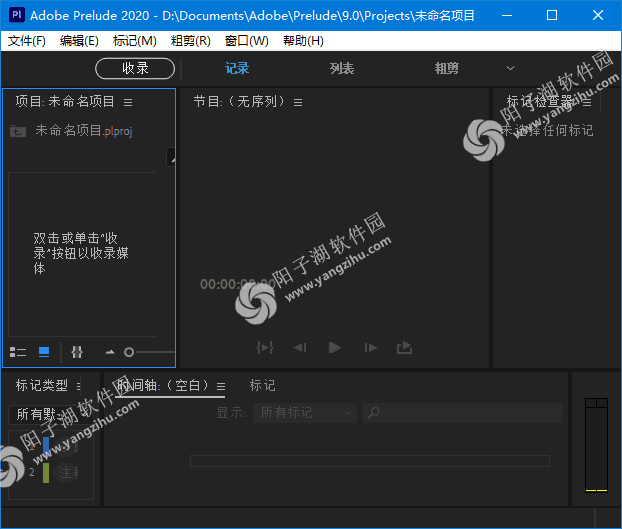Click the export frame icon
Screen dimensions: 622x529
point(404,347)
